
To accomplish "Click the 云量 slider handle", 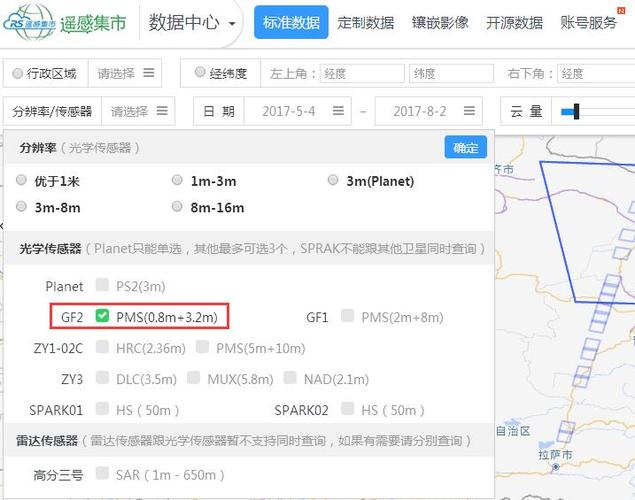I will [576, 111].
